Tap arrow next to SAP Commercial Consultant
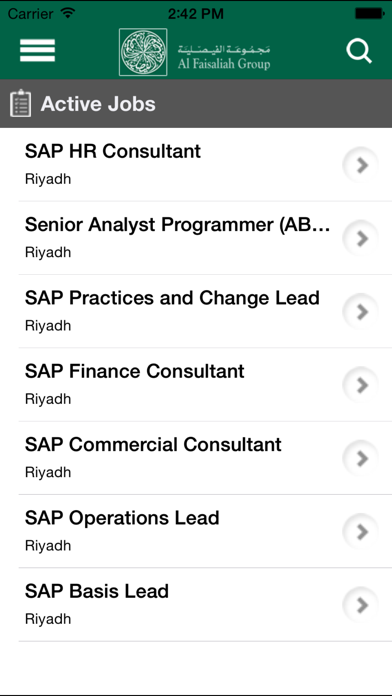The image size is (392, 696). (x=360, y=458)
